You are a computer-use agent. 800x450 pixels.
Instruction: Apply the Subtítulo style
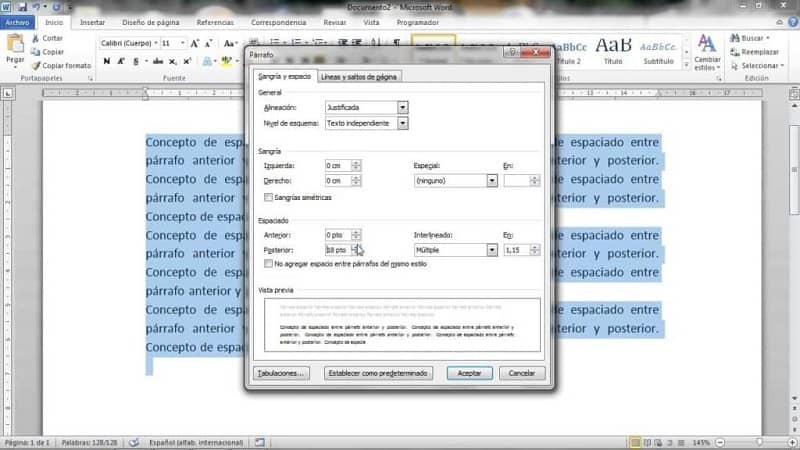tap(658, 52)
